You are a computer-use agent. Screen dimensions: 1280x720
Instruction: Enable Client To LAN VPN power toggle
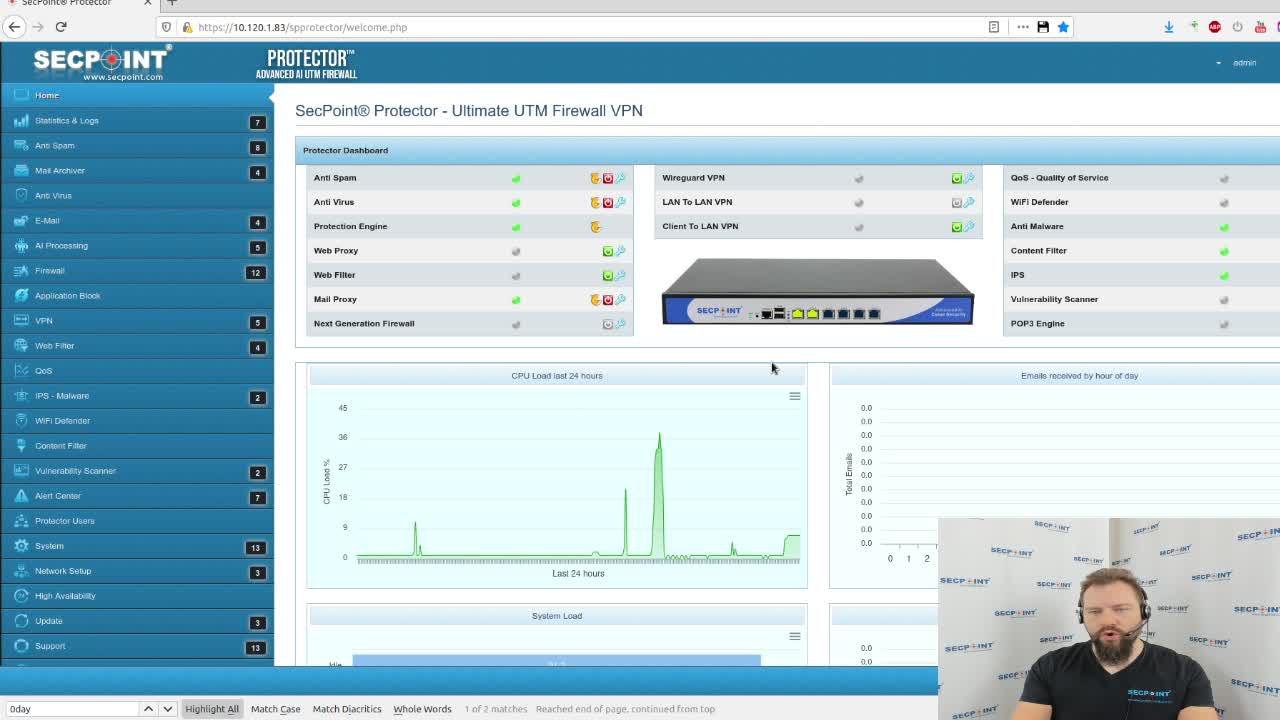point(956,226)
